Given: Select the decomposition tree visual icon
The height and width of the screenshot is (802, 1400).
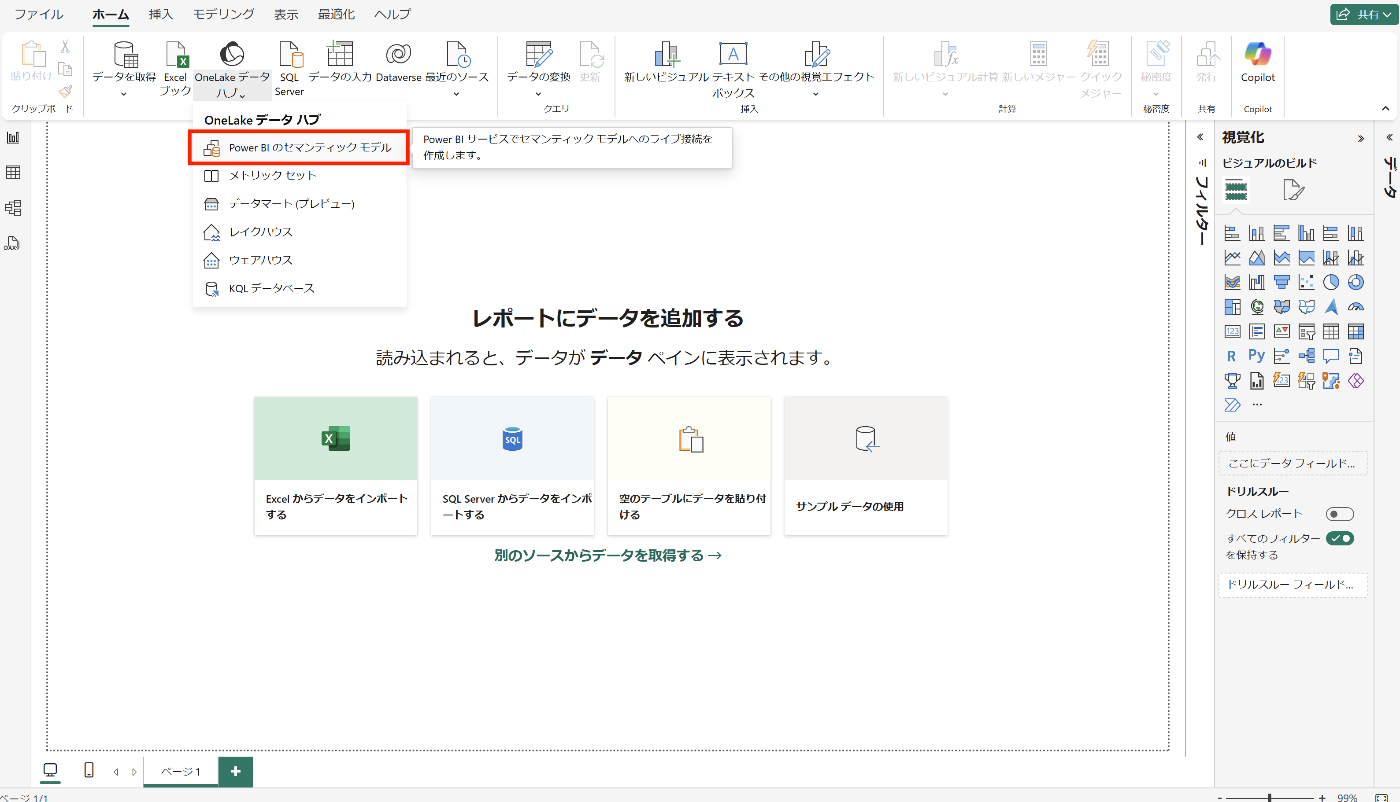Looking at the screenshot, I should 1306,356.
